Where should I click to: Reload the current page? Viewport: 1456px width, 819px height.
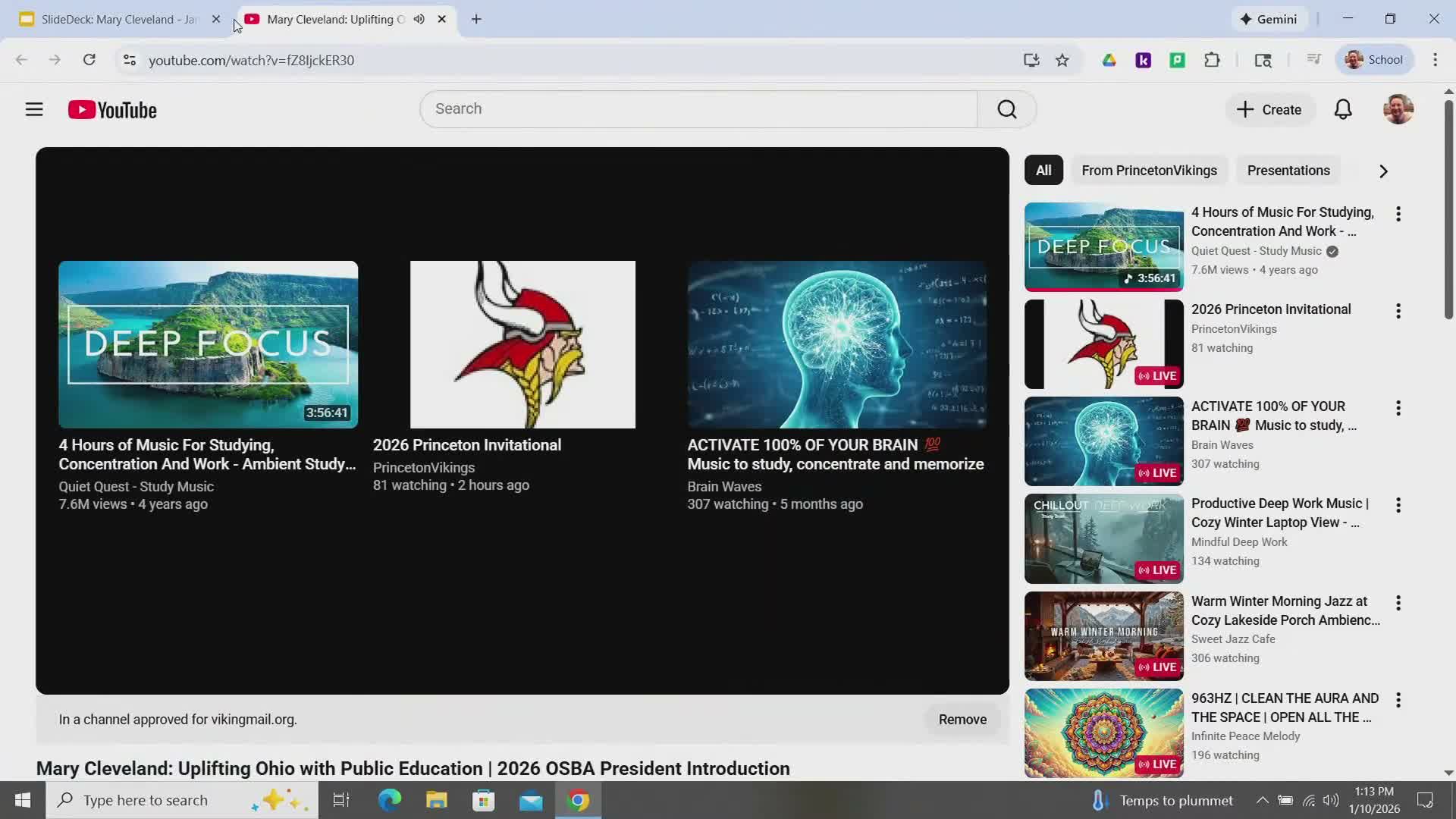click(89, 60)
